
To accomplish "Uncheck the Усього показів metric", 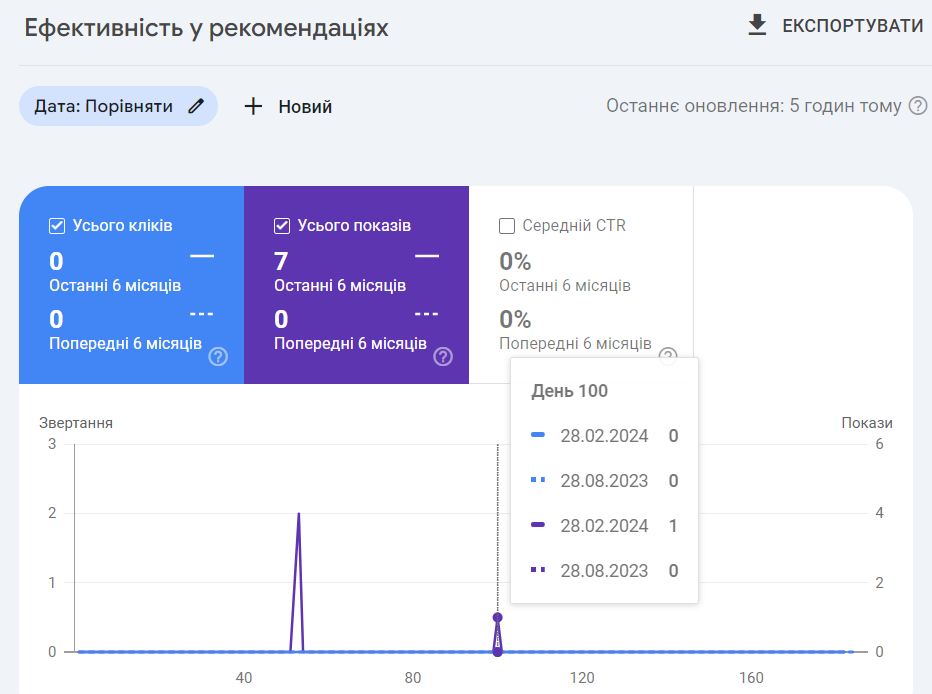I will click(x=280, y=225).
